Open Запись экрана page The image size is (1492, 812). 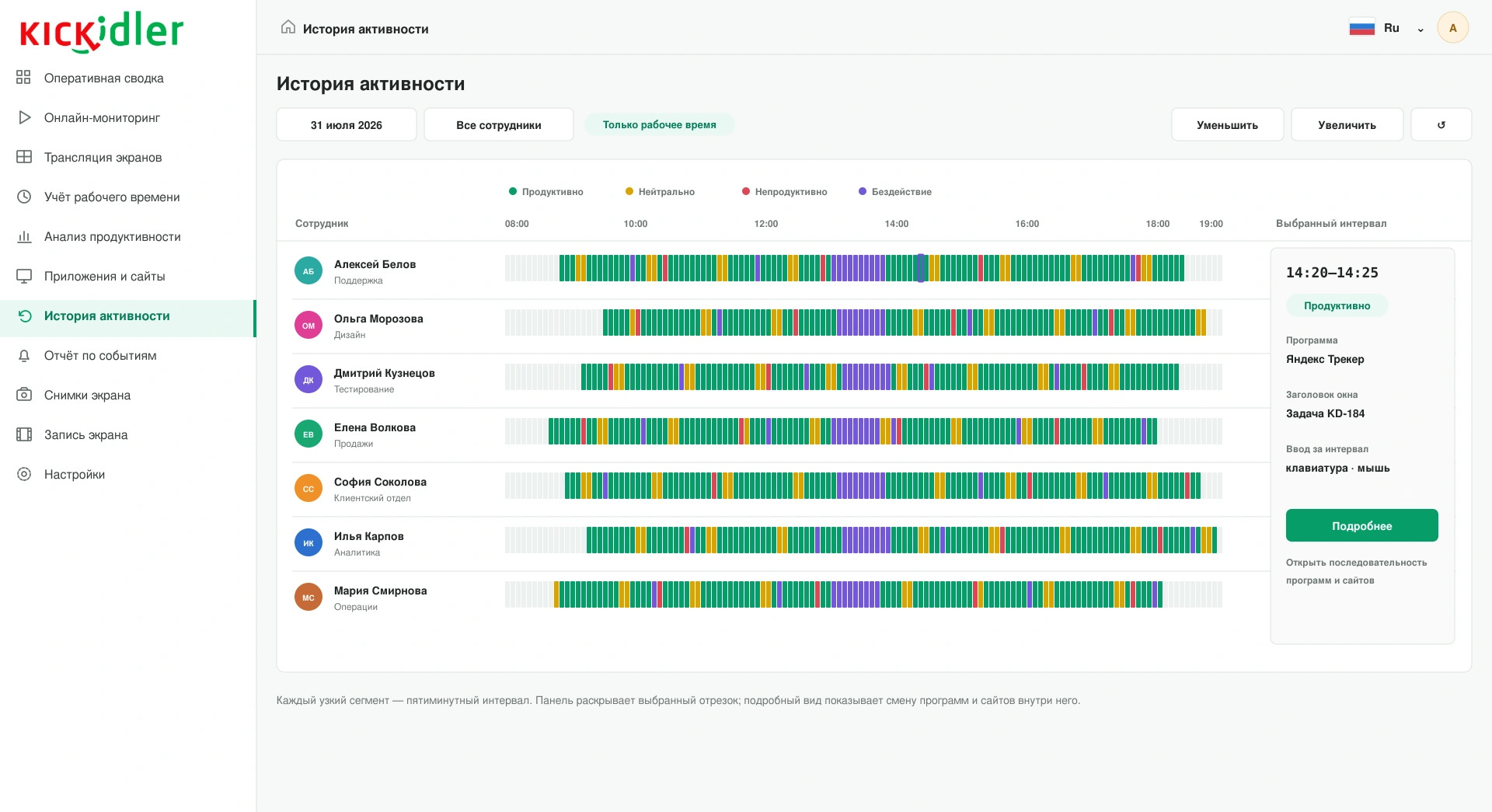128,434
